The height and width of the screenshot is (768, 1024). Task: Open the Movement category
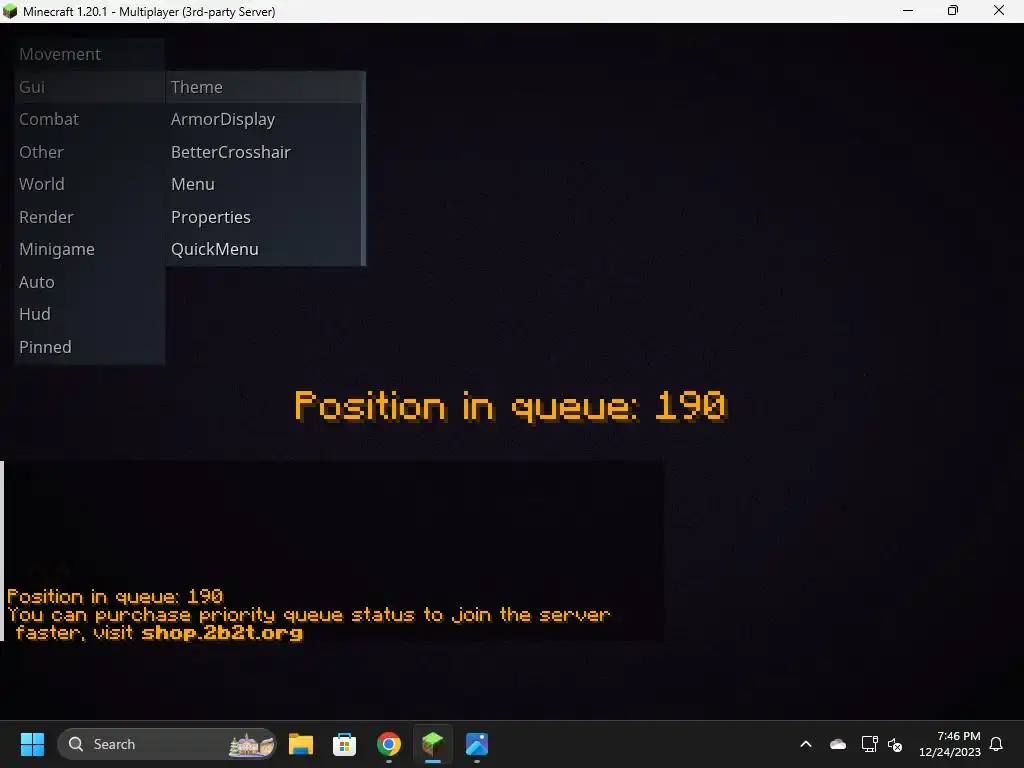click(89, 54)
